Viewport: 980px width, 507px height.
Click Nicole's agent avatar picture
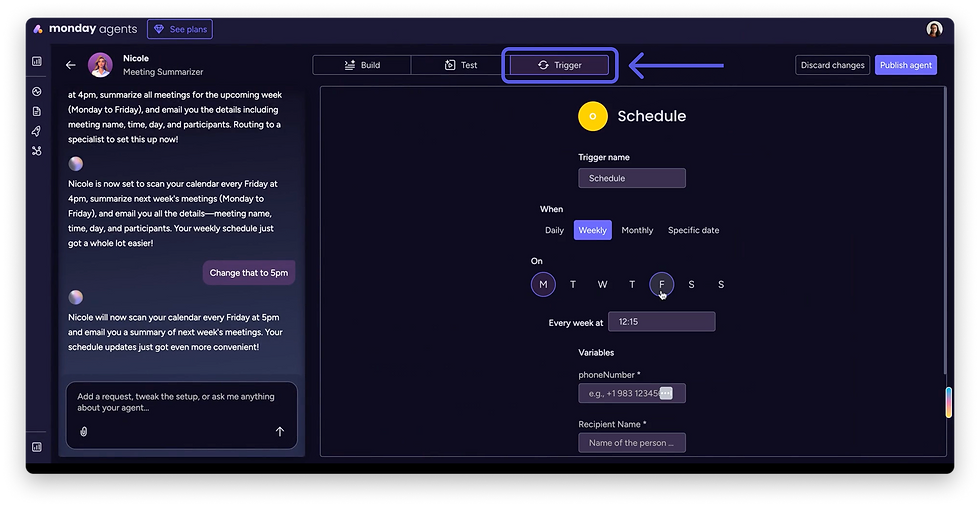(x=100, y=65)
